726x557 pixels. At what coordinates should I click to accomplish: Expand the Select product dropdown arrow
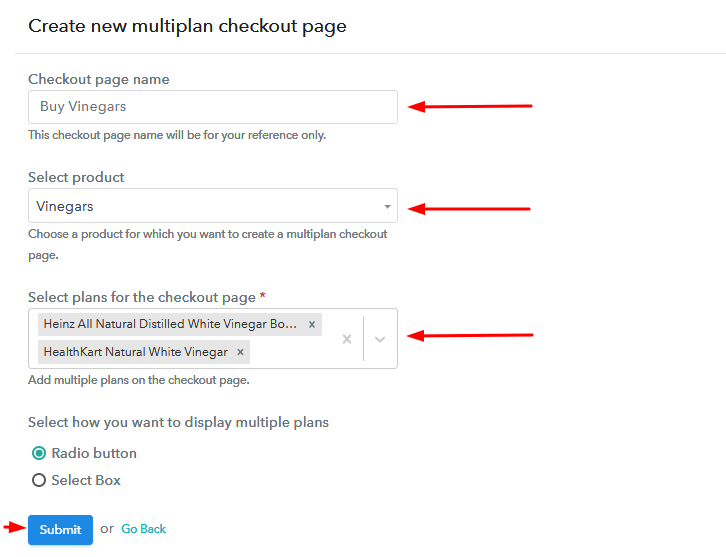click(387, 207)
